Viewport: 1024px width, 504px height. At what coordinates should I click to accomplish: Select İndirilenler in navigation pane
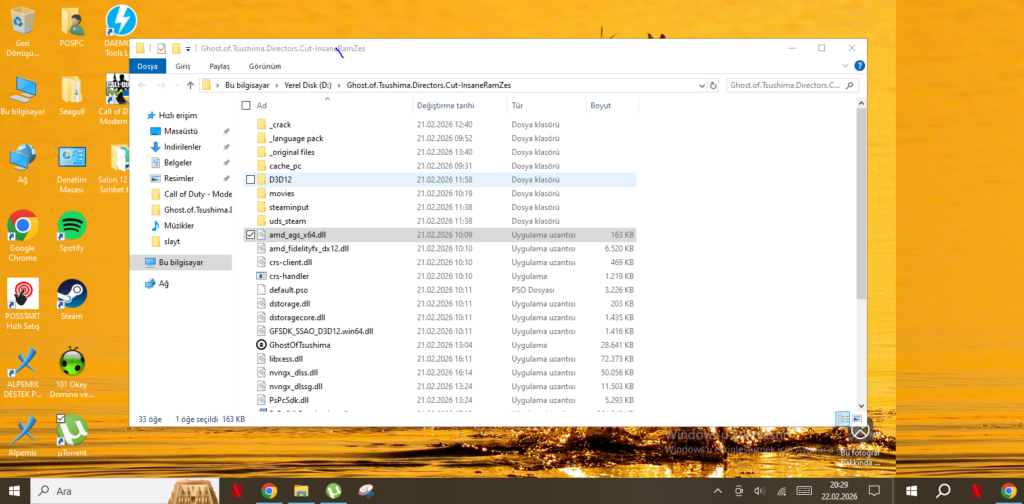coord(182,147)
